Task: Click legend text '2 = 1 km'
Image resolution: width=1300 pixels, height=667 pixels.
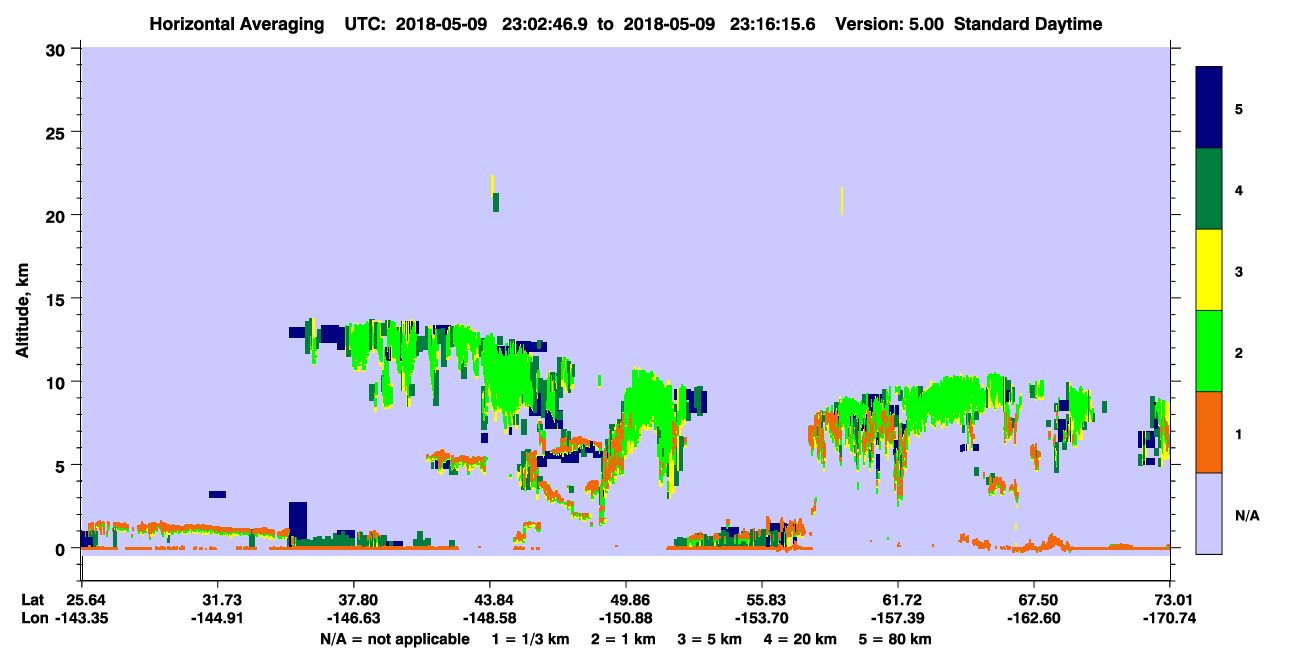Action: [x=622, y=639]
